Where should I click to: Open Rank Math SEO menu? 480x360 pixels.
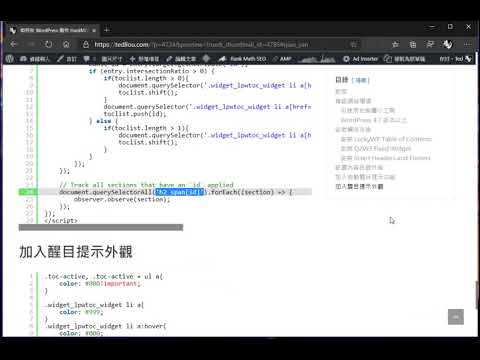[x=242, y=59]
